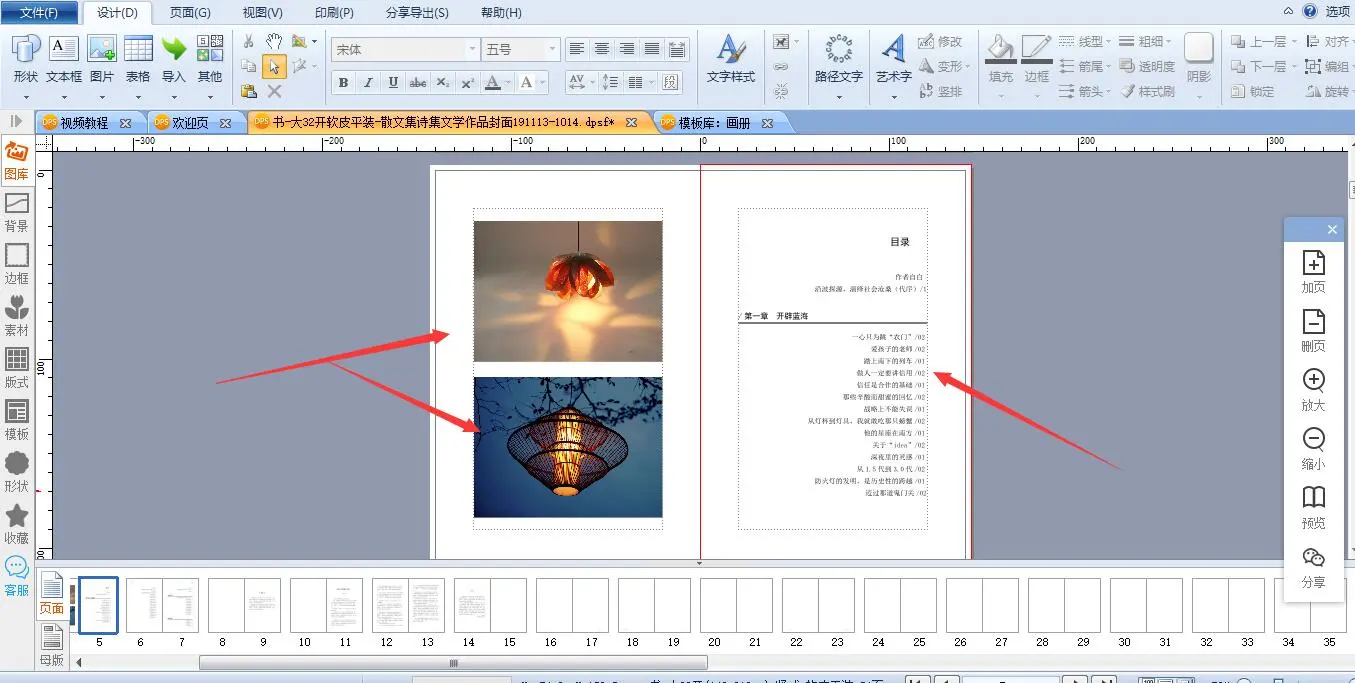The width and height of the screenshot is (1355, 683).
Task: Contact 客服 customer service
Action: click(x=17, y=576)
